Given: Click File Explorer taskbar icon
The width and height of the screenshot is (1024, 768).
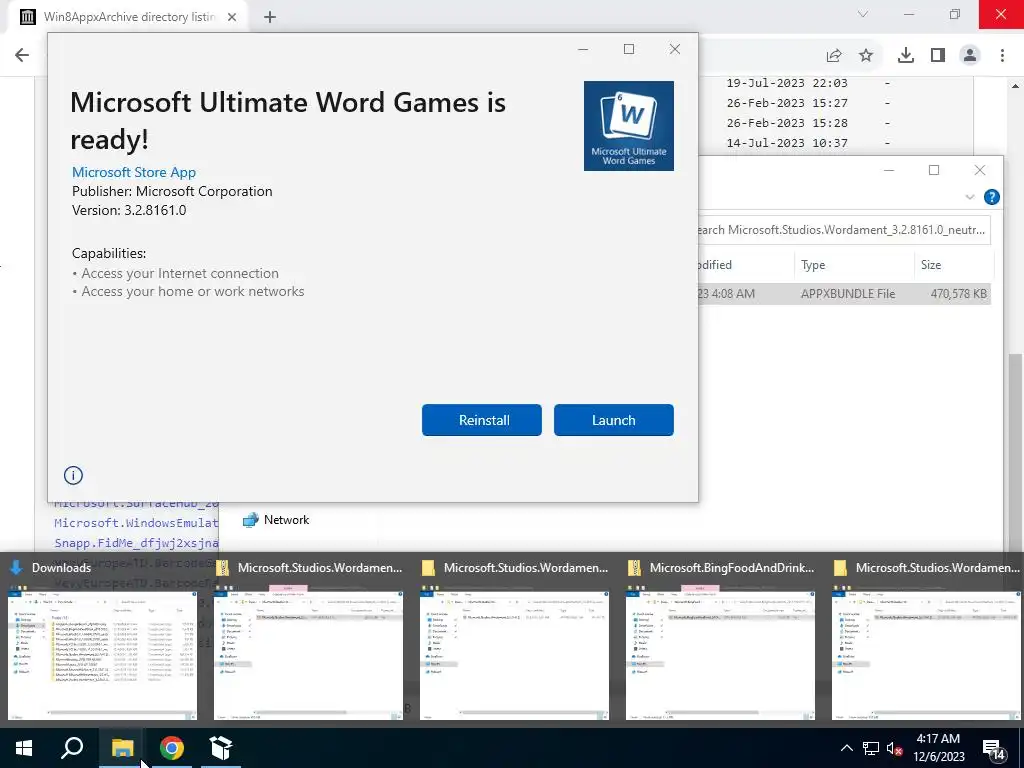Looking at the screenshot, I should [x=122, y=748].
